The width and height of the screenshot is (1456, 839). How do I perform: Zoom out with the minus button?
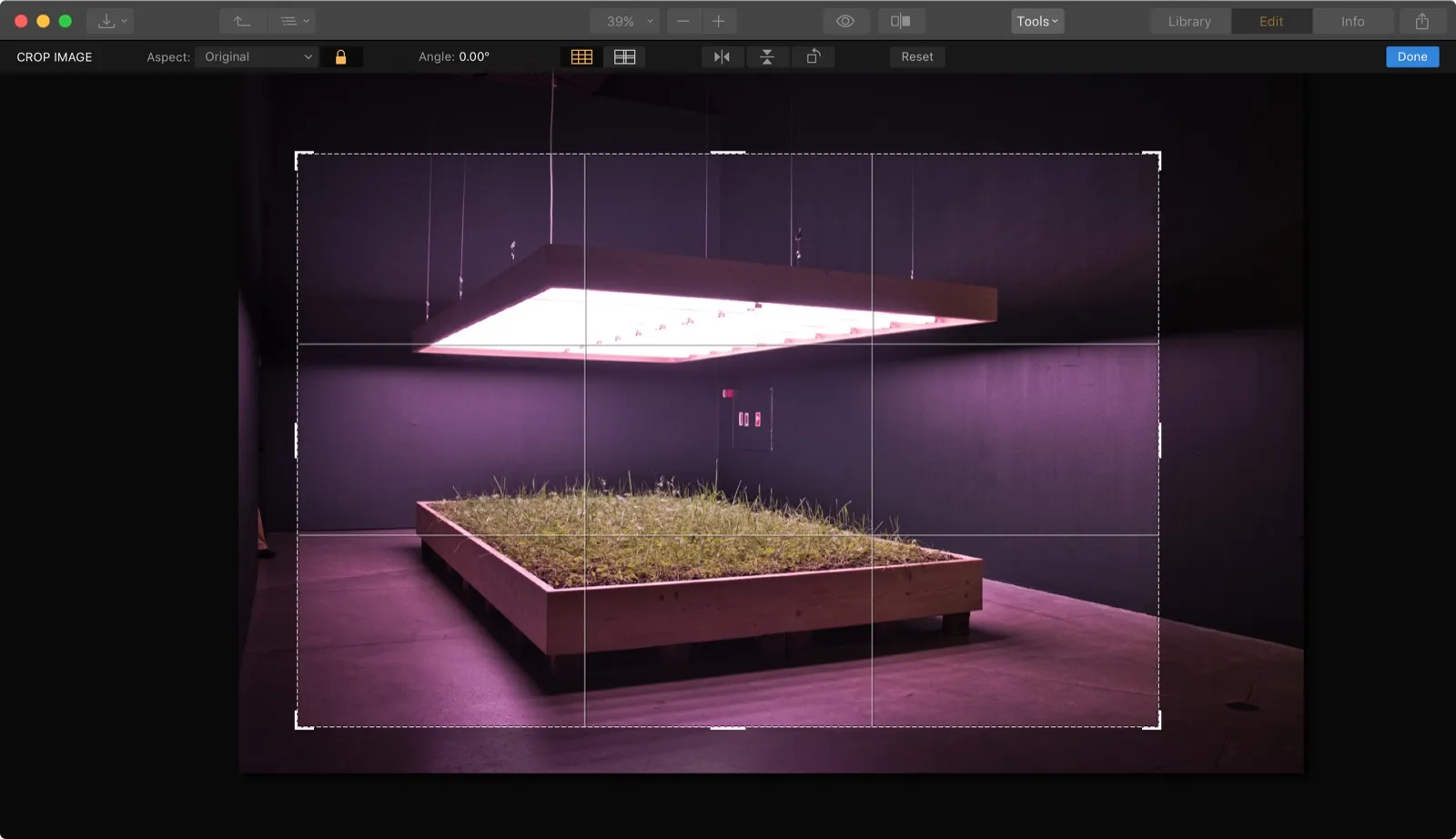pos(683,21)
